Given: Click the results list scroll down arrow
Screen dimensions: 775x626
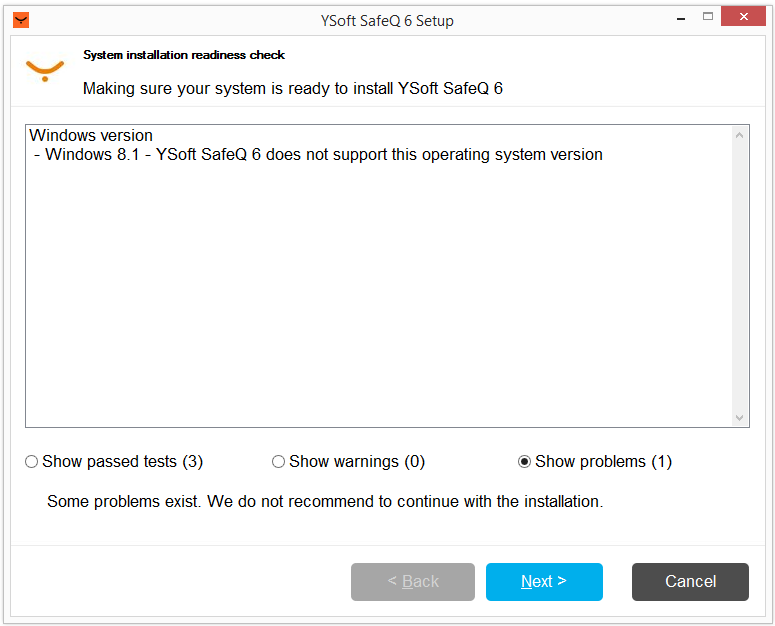Looking at the screenshot, I should pyautogui.click(x=740, y=417).
